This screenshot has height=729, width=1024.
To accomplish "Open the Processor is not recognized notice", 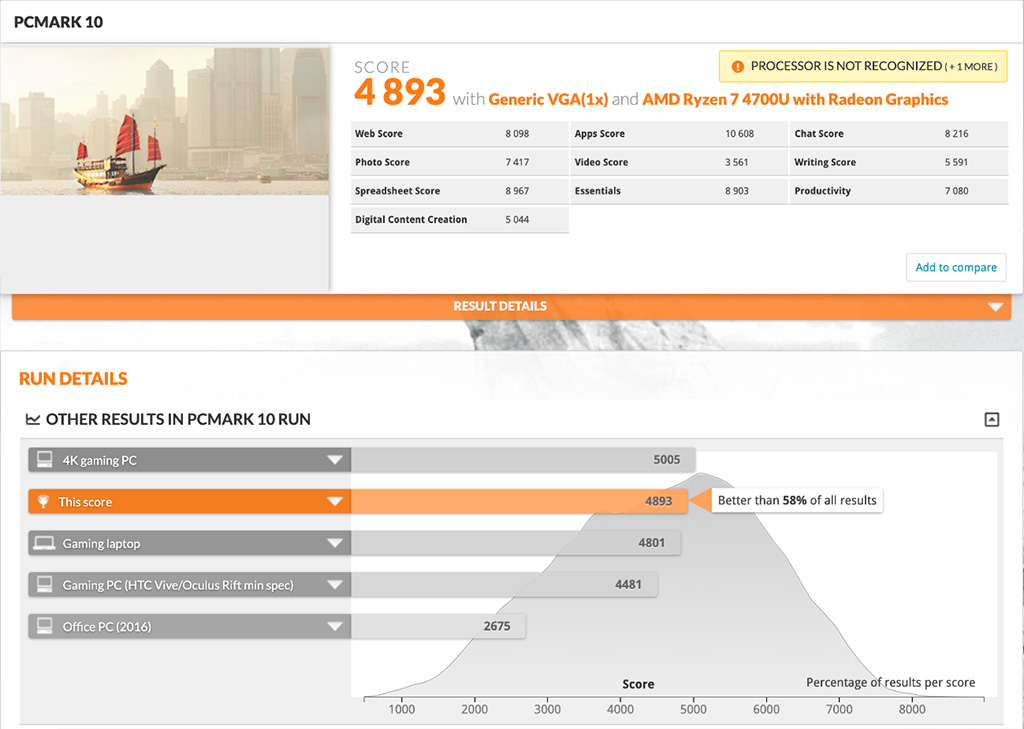I will pyautogui.click(x=863, y=66).
